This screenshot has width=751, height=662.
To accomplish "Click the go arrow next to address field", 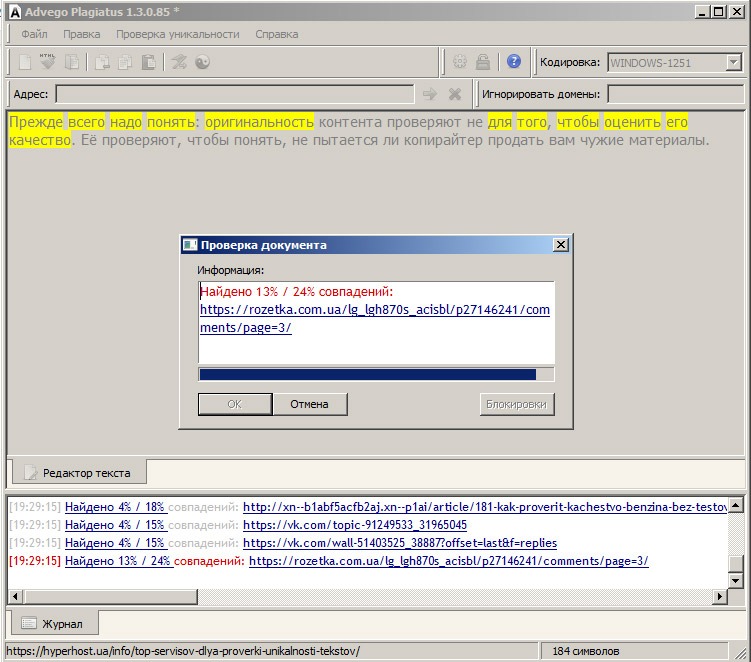I will (430, 94).
